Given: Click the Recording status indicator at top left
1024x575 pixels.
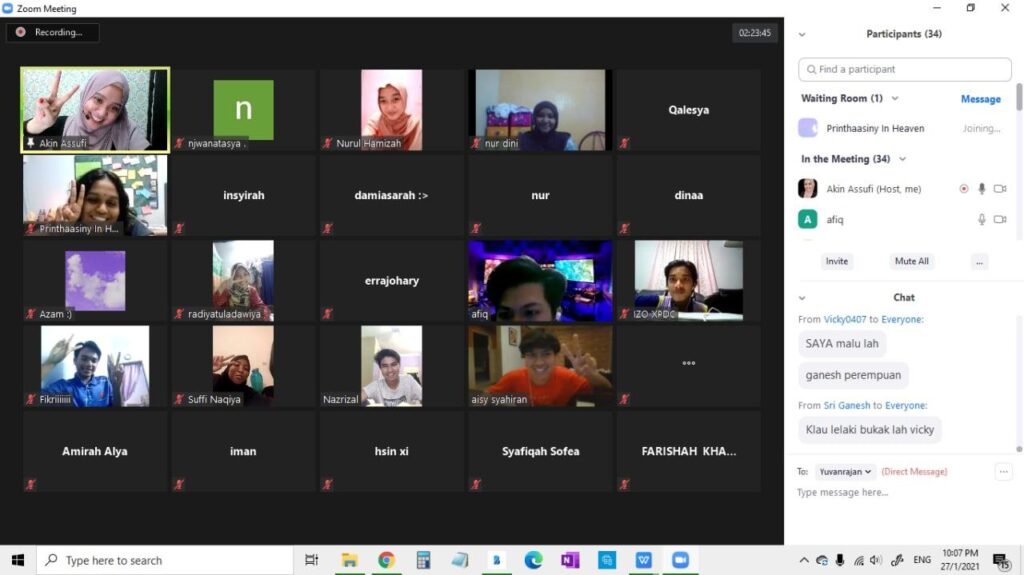Looking at the screenshot, I should coord(52,32).
